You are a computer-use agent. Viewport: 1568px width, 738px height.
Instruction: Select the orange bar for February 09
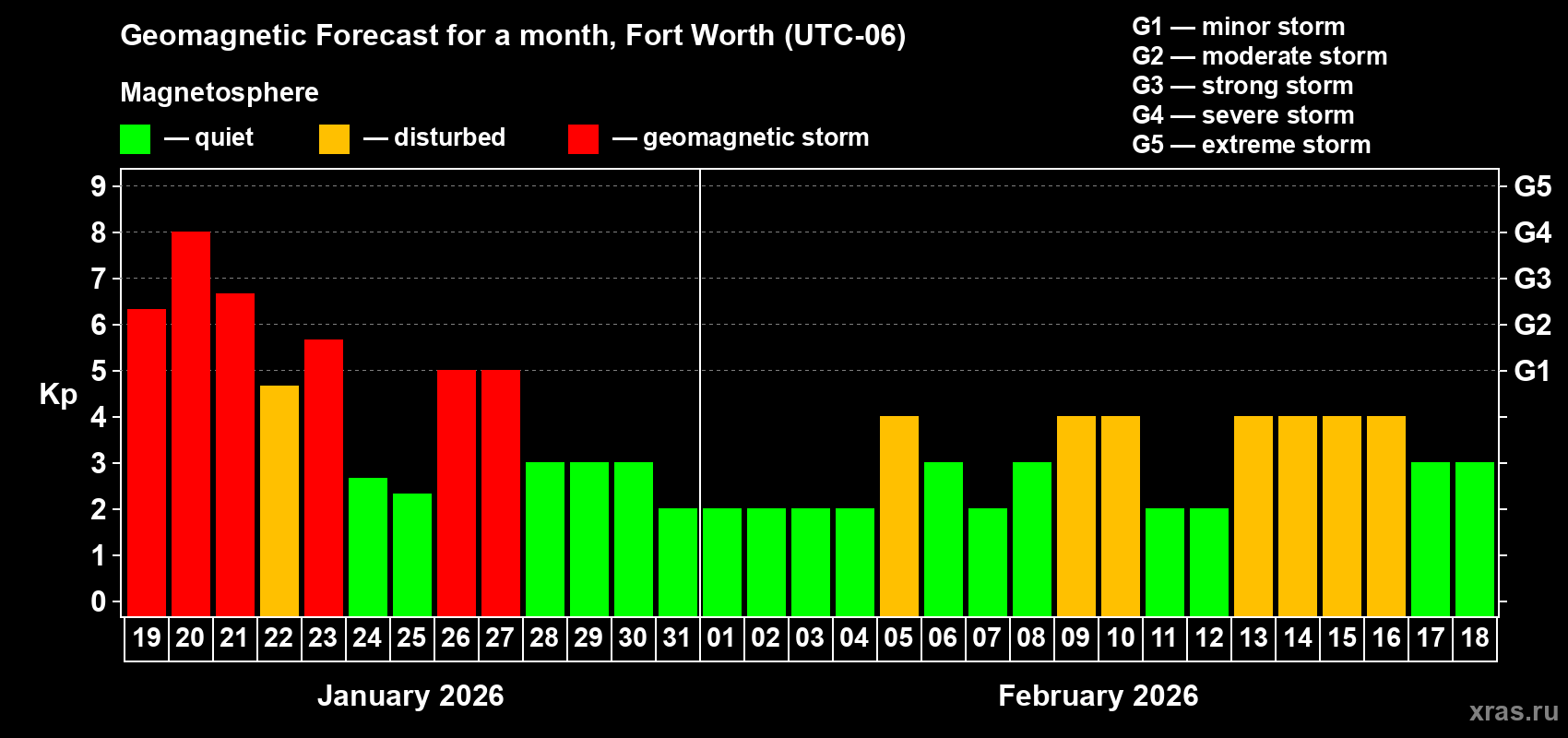[1076, 516]
